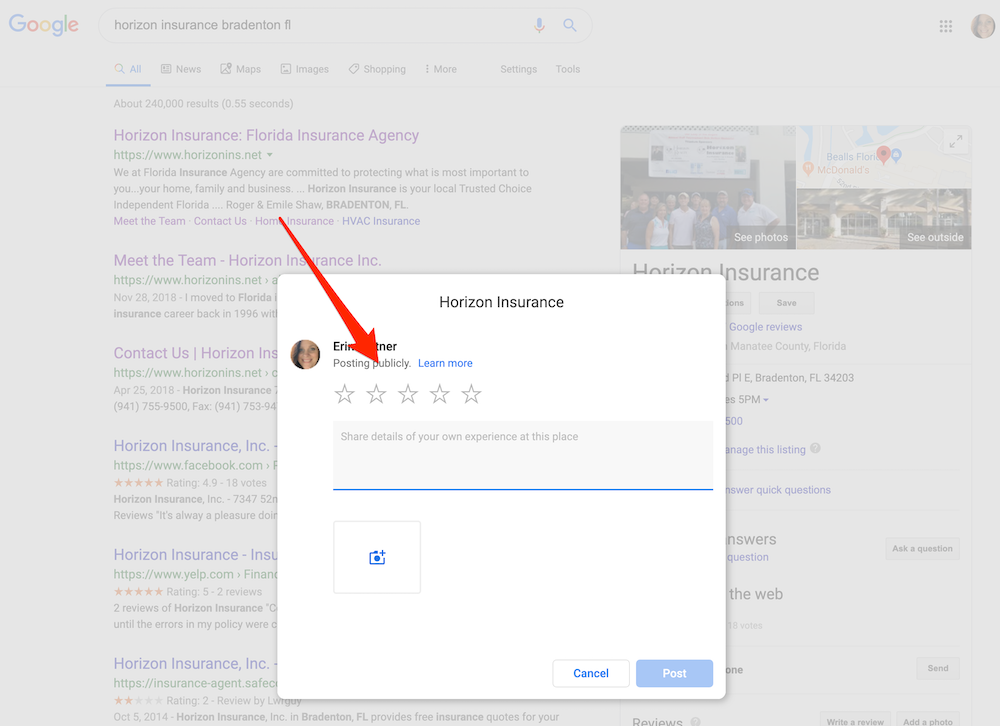The width and height of the screenshot is (1000, 726).
Task: Click the manage this listing link
Action: 765,450
